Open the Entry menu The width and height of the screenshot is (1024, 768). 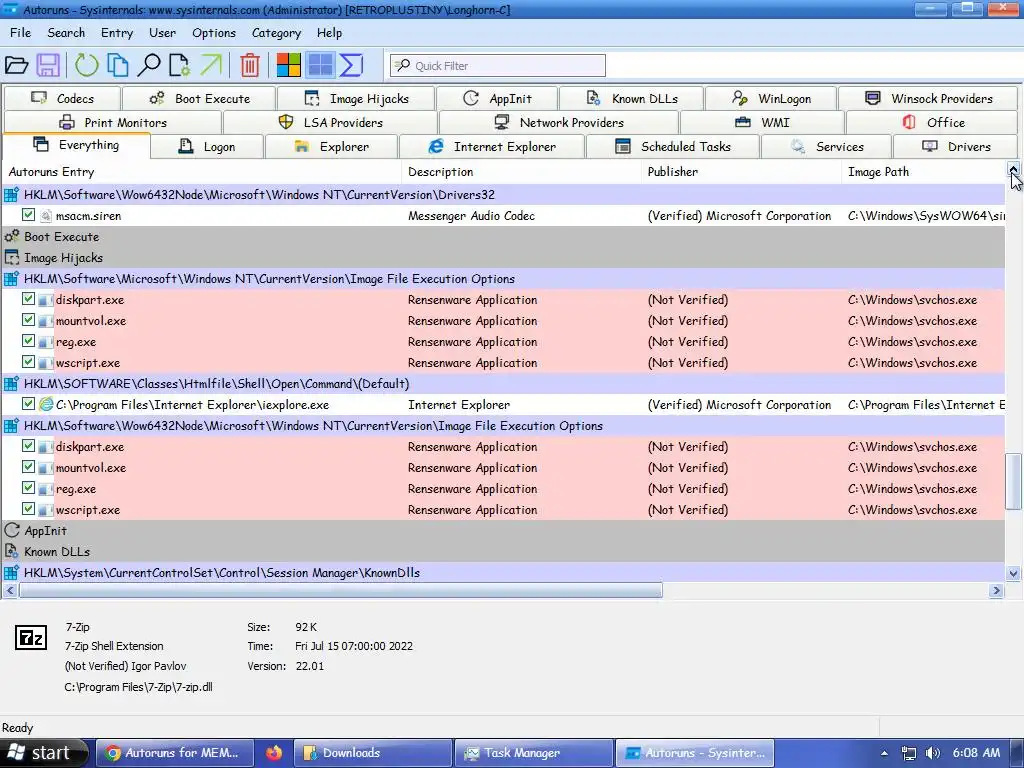pos(117,33)
